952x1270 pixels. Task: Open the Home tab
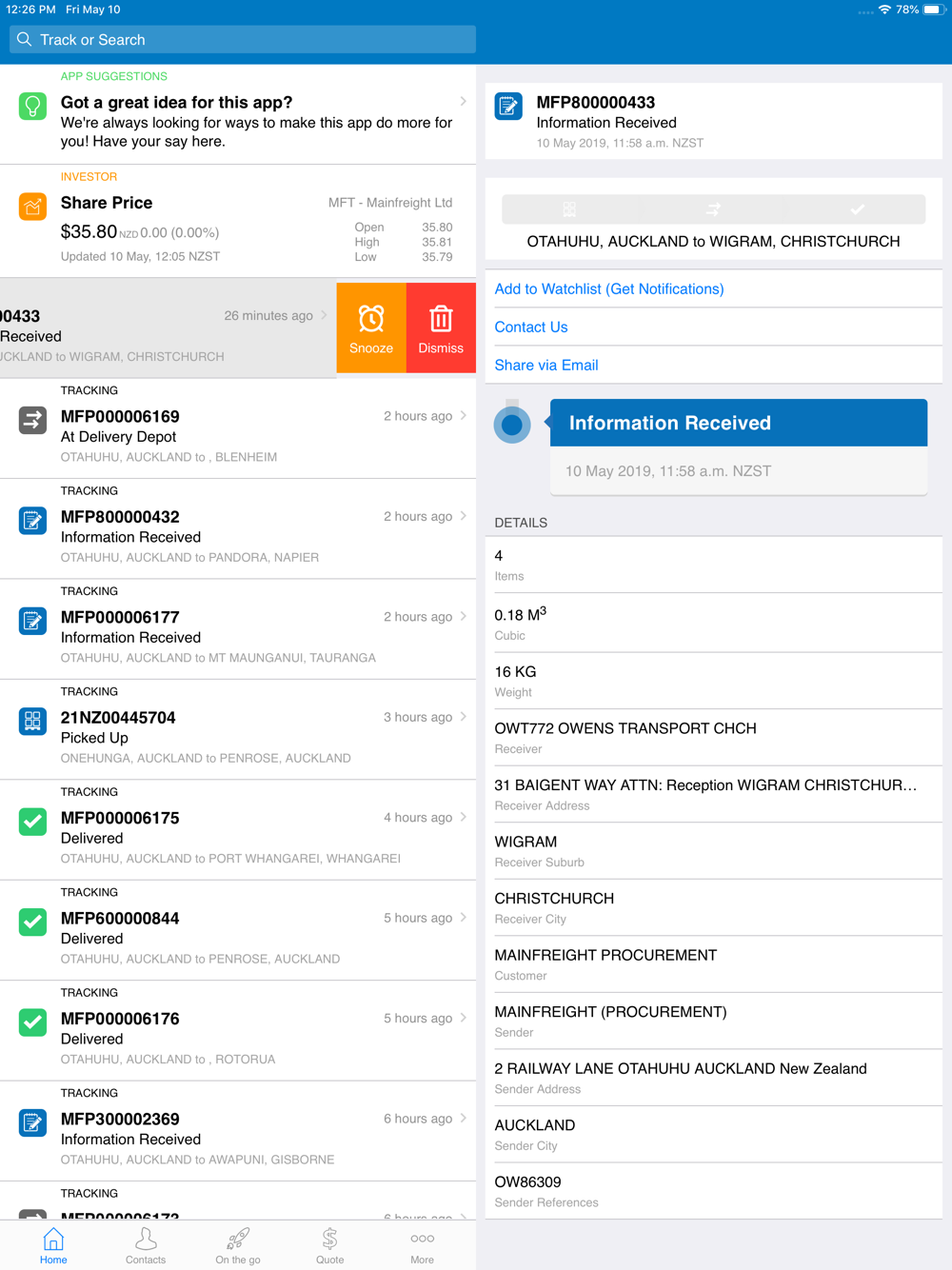pyautogui.click(x=53, y=1245)
